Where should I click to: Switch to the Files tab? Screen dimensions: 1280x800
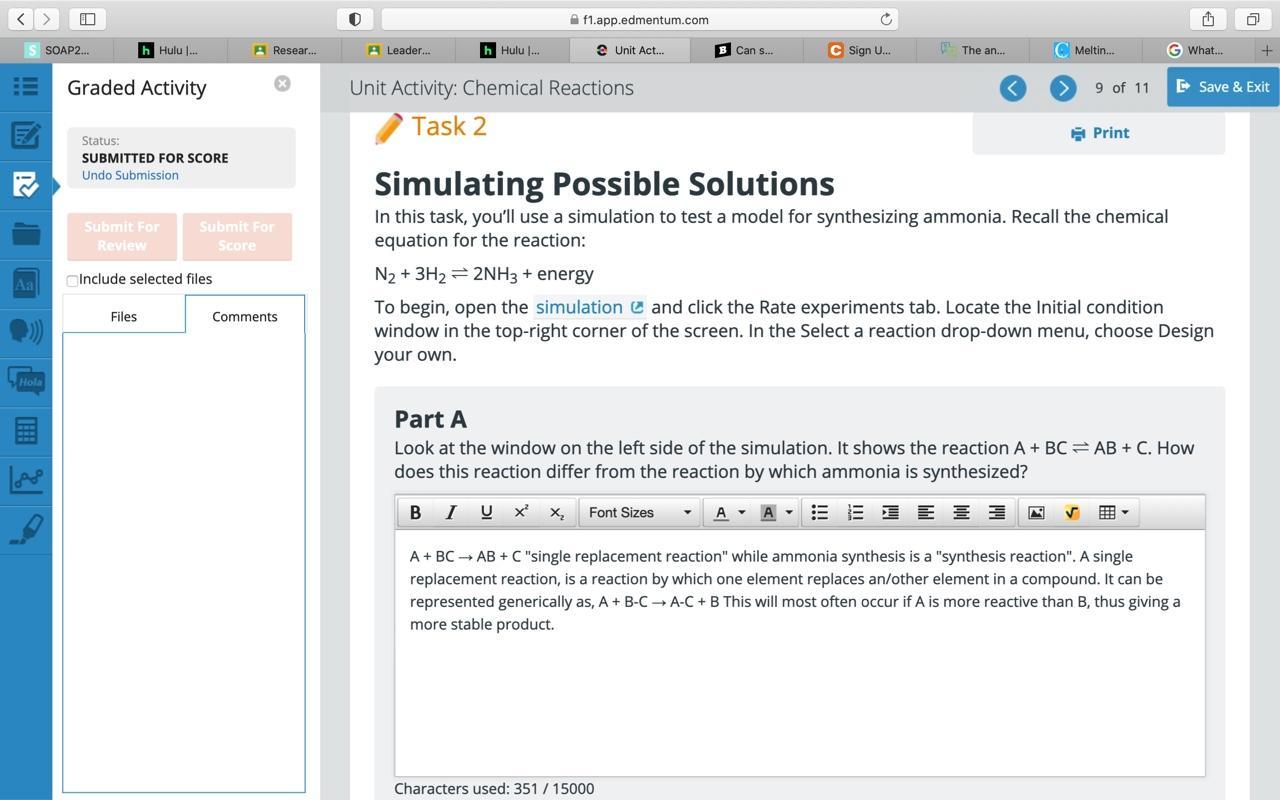pyautogui.click(x=124, y=316)
